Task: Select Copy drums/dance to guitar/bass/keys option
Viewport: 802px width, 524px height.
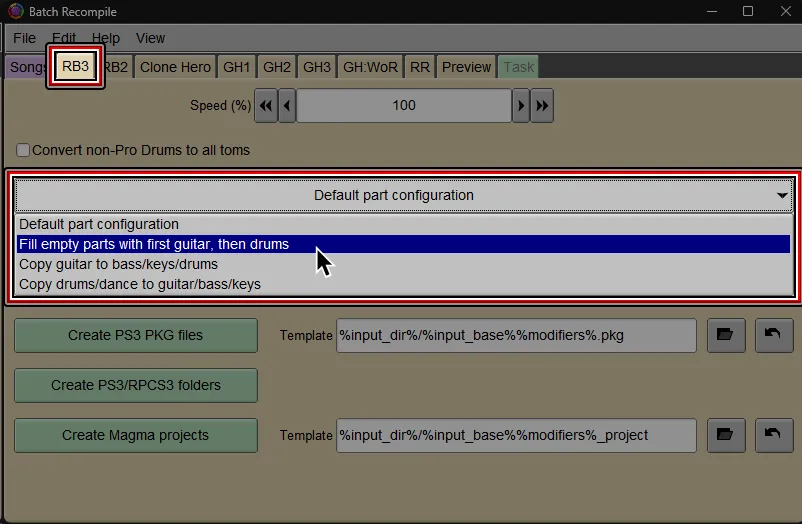Action: click(x=403, y=284)
